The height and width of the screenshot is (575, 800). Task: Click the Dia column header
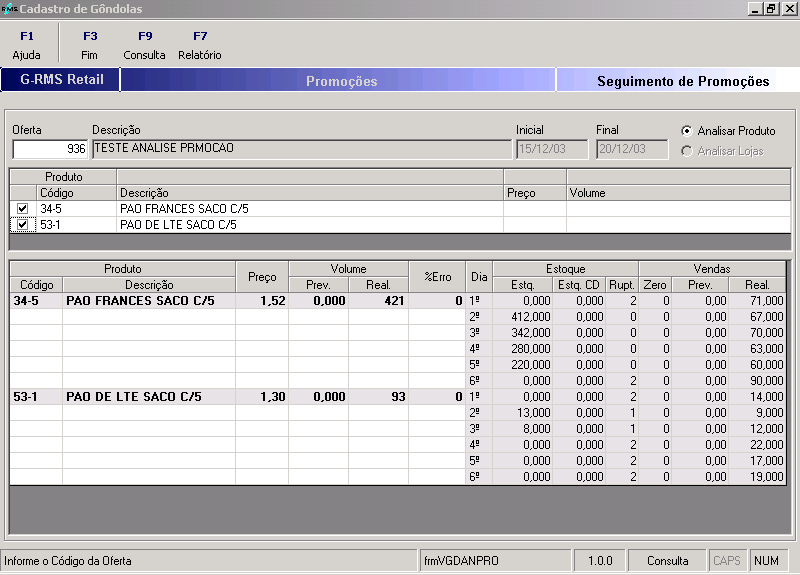479,277
